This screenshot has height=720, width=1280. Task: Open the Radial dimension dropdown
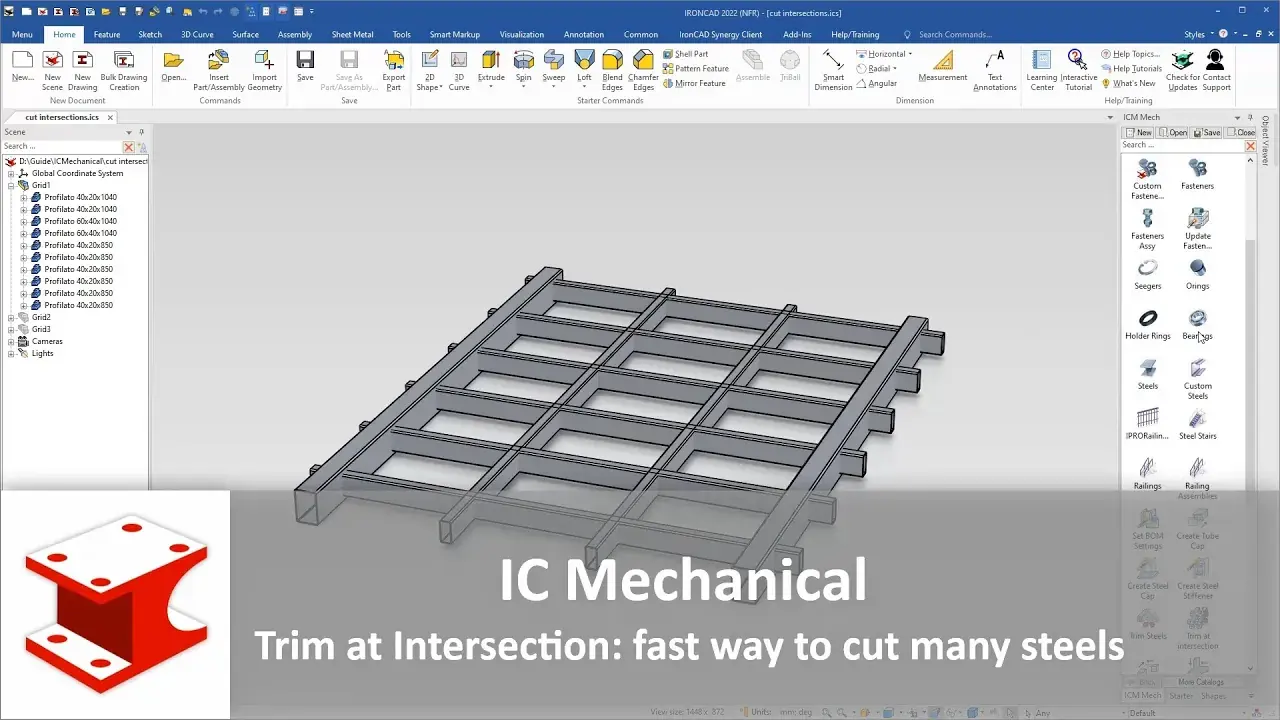point(894,69)
